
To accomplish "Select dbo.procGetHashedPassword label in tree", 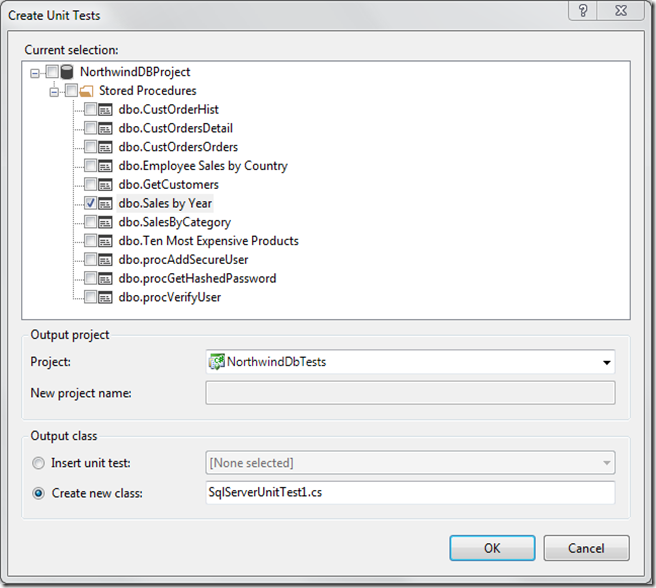I will (197, 279).
